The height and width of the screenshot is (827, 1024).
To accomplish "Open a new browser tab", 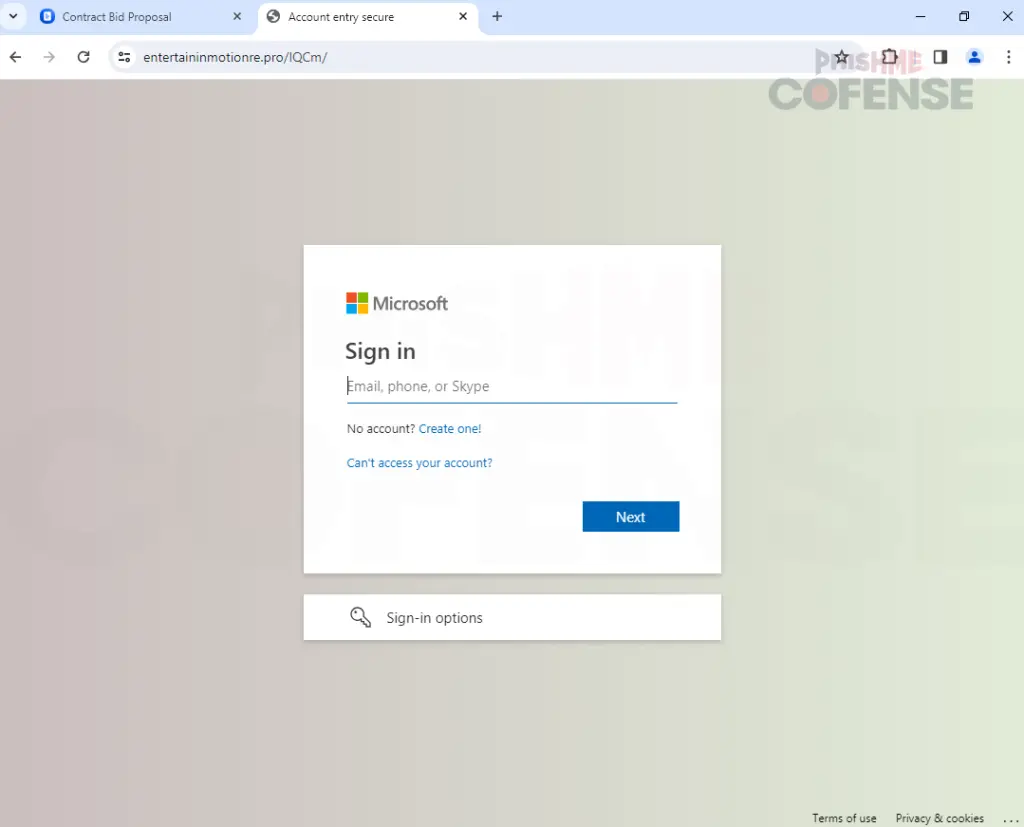I will tap(497, 16).
